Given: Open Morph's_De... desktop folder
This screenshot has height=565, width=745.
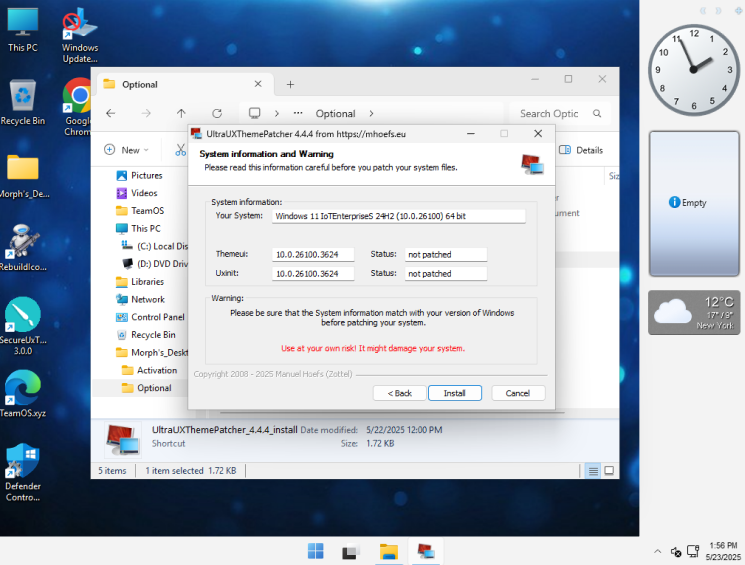Looking at the screenshot, I should [x=23, y=176].
